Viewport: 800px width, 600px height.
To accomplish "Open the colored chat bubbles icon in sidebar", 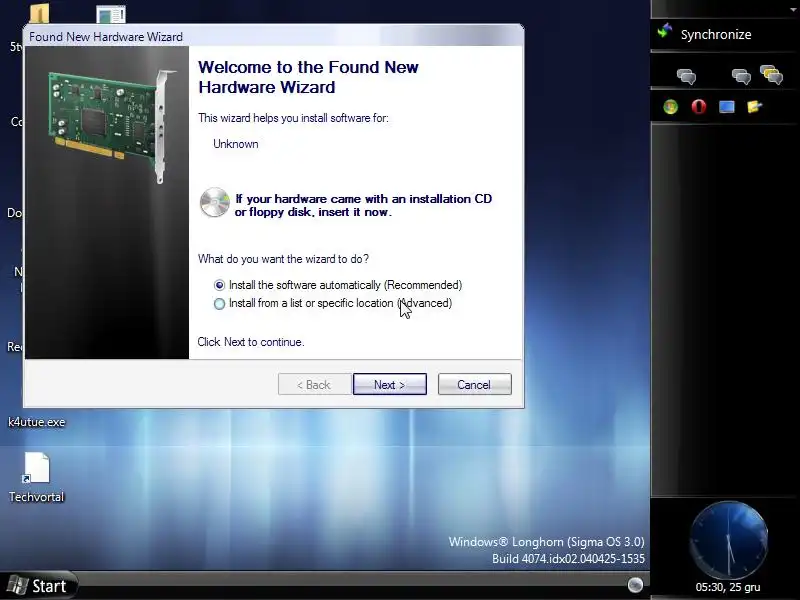I will coord(771,75).
